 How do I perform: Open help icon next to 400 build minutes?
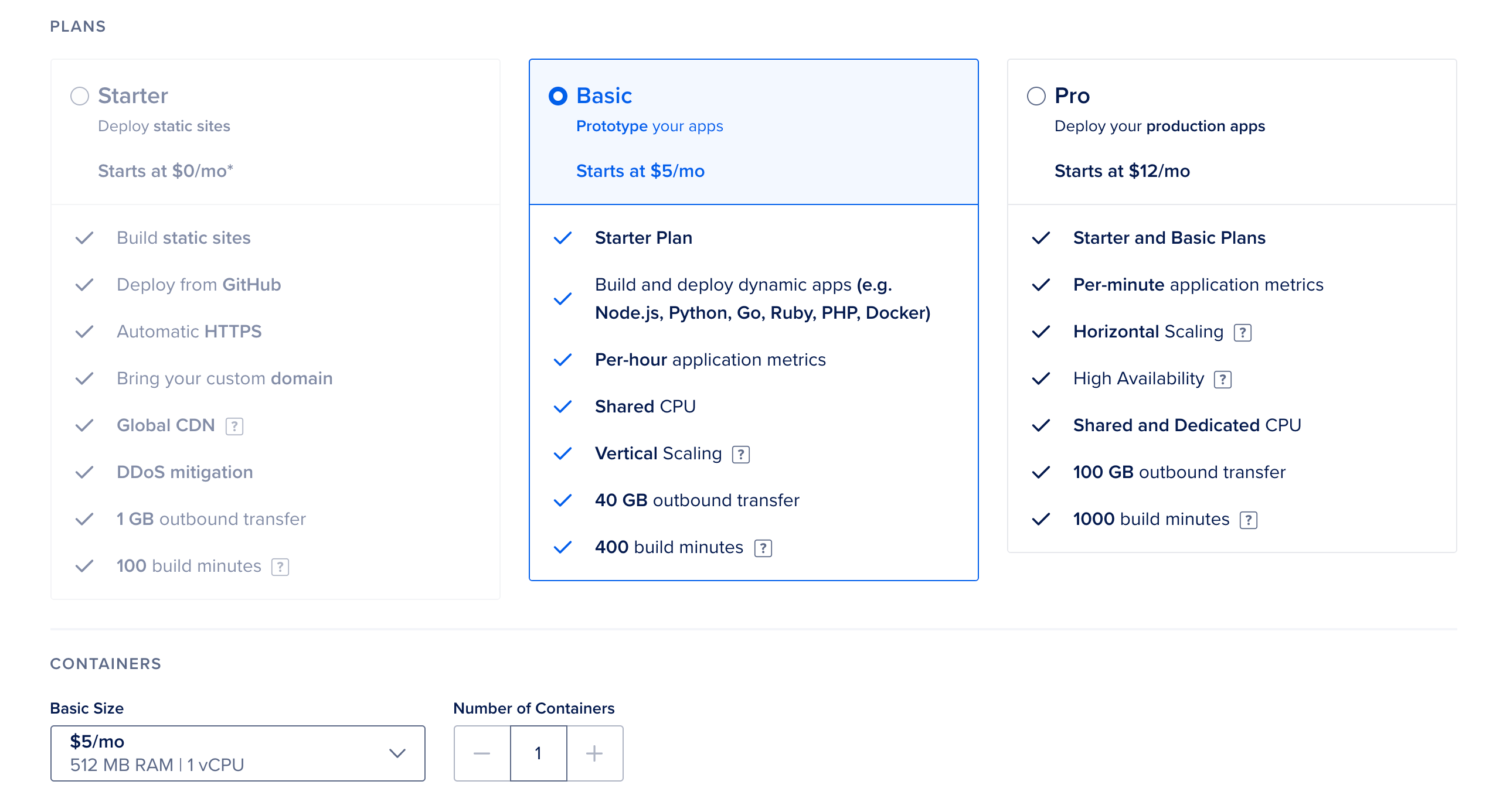(x=763, y=548)
